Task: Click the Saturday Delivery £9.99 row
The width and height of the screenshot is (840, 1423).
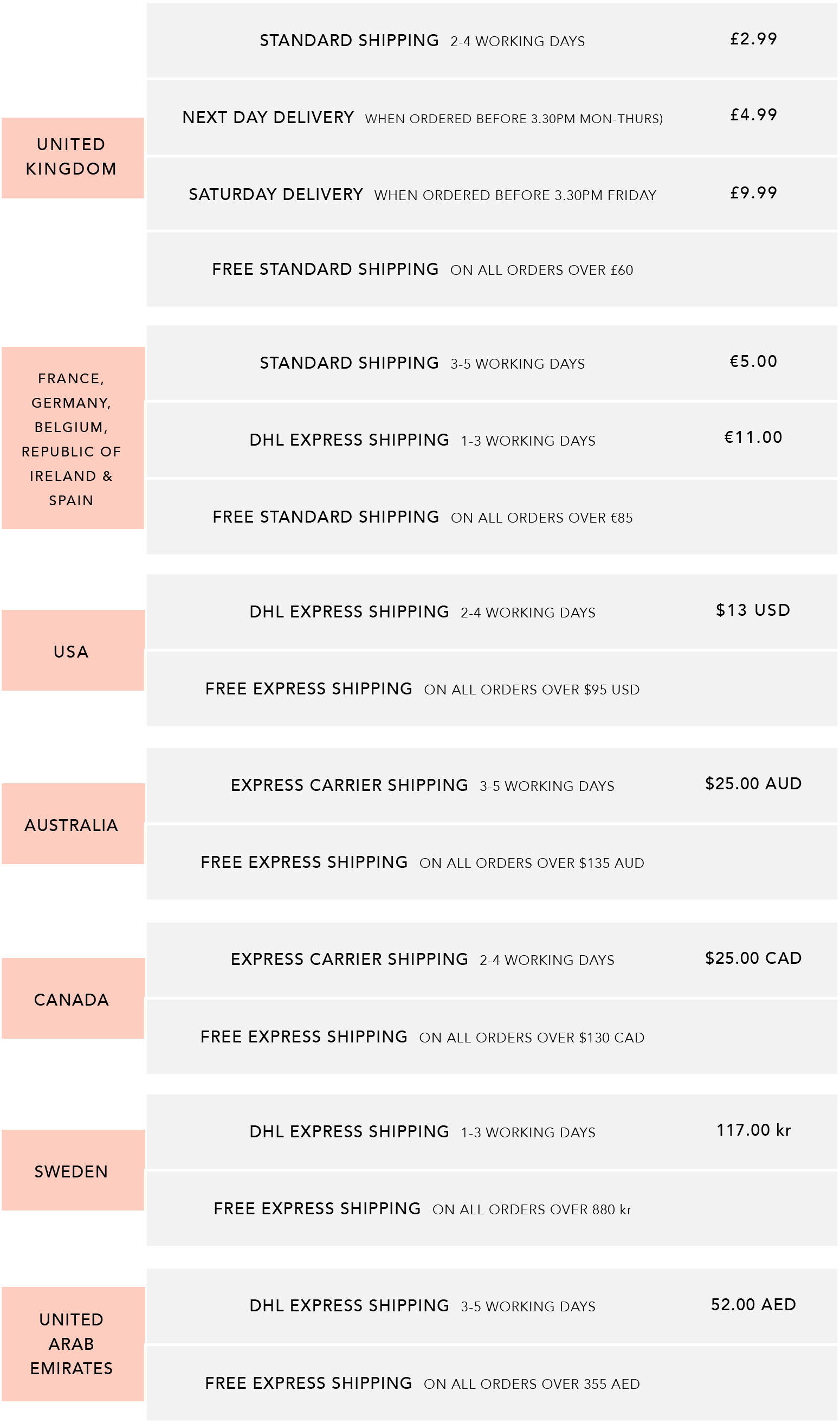Action: pyautogui.click(x=492, y=194)
